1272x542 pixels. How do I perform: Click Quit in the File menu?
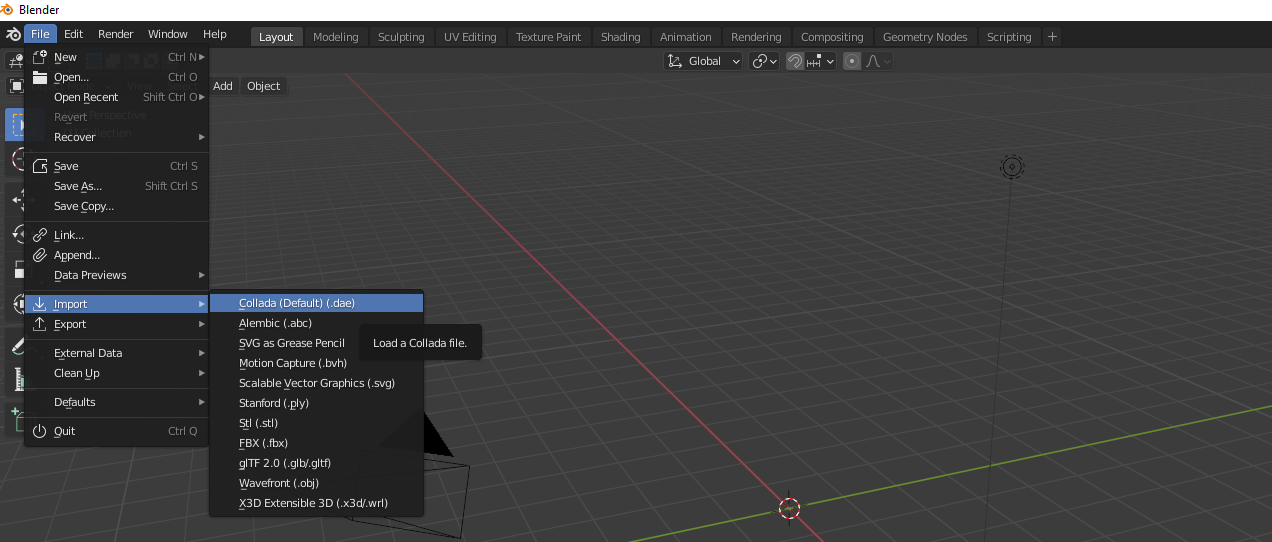tap(116, 431)
